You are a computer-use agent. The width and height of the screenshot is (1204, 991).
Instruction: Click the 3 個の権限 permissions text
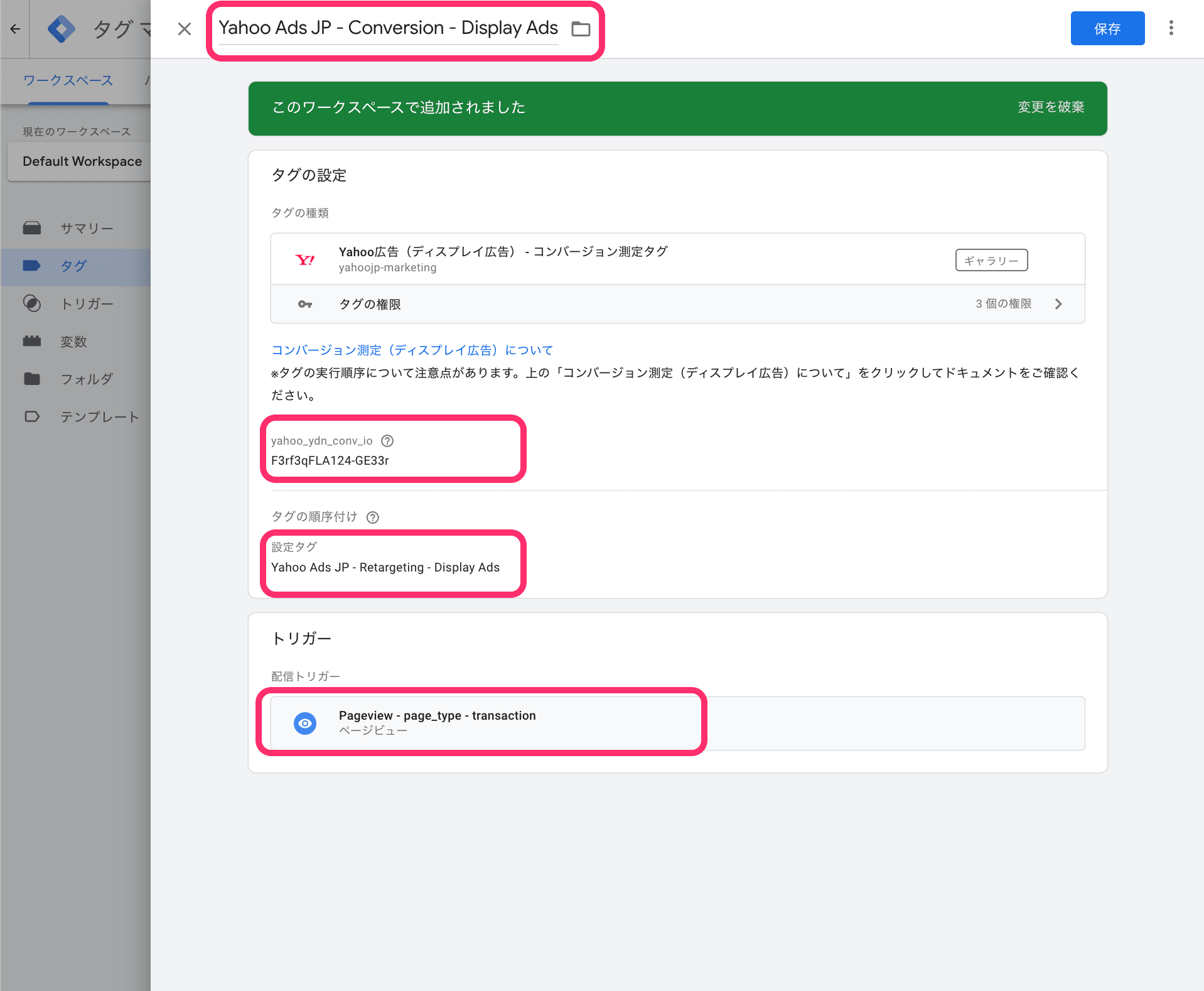click(1003, 304)
